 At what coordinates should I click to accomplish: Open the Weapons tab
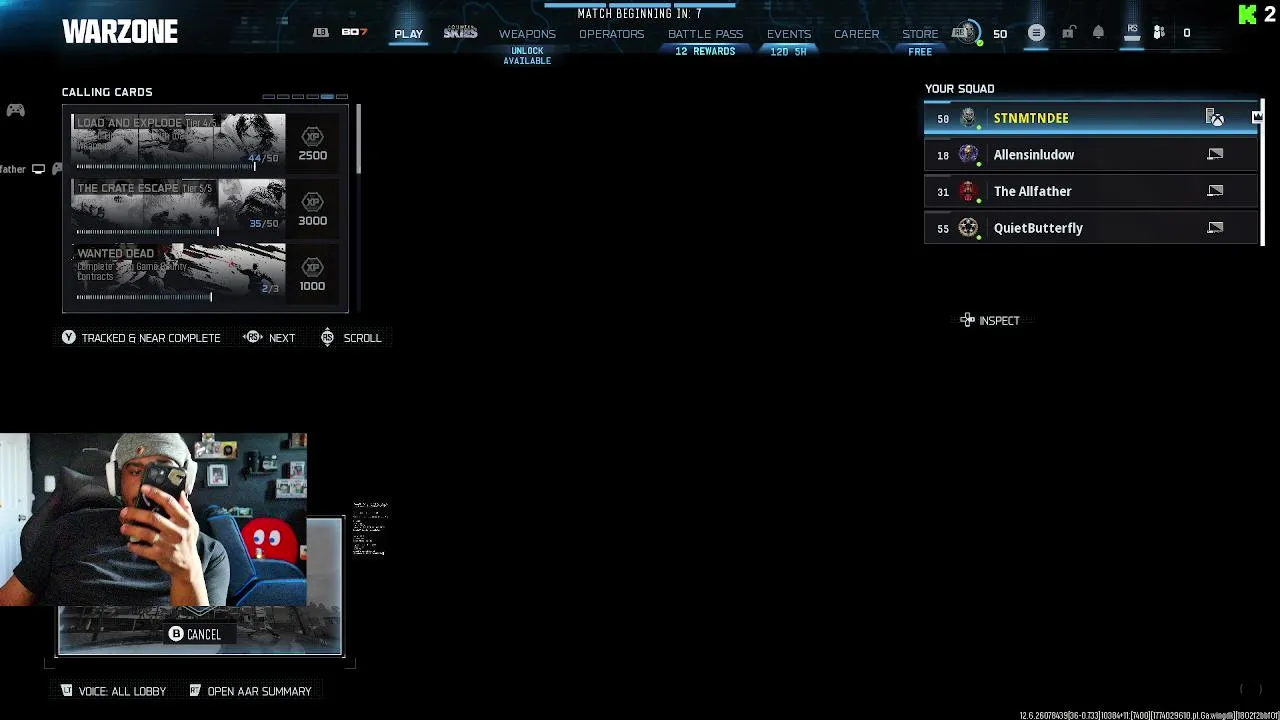(527, 34)
